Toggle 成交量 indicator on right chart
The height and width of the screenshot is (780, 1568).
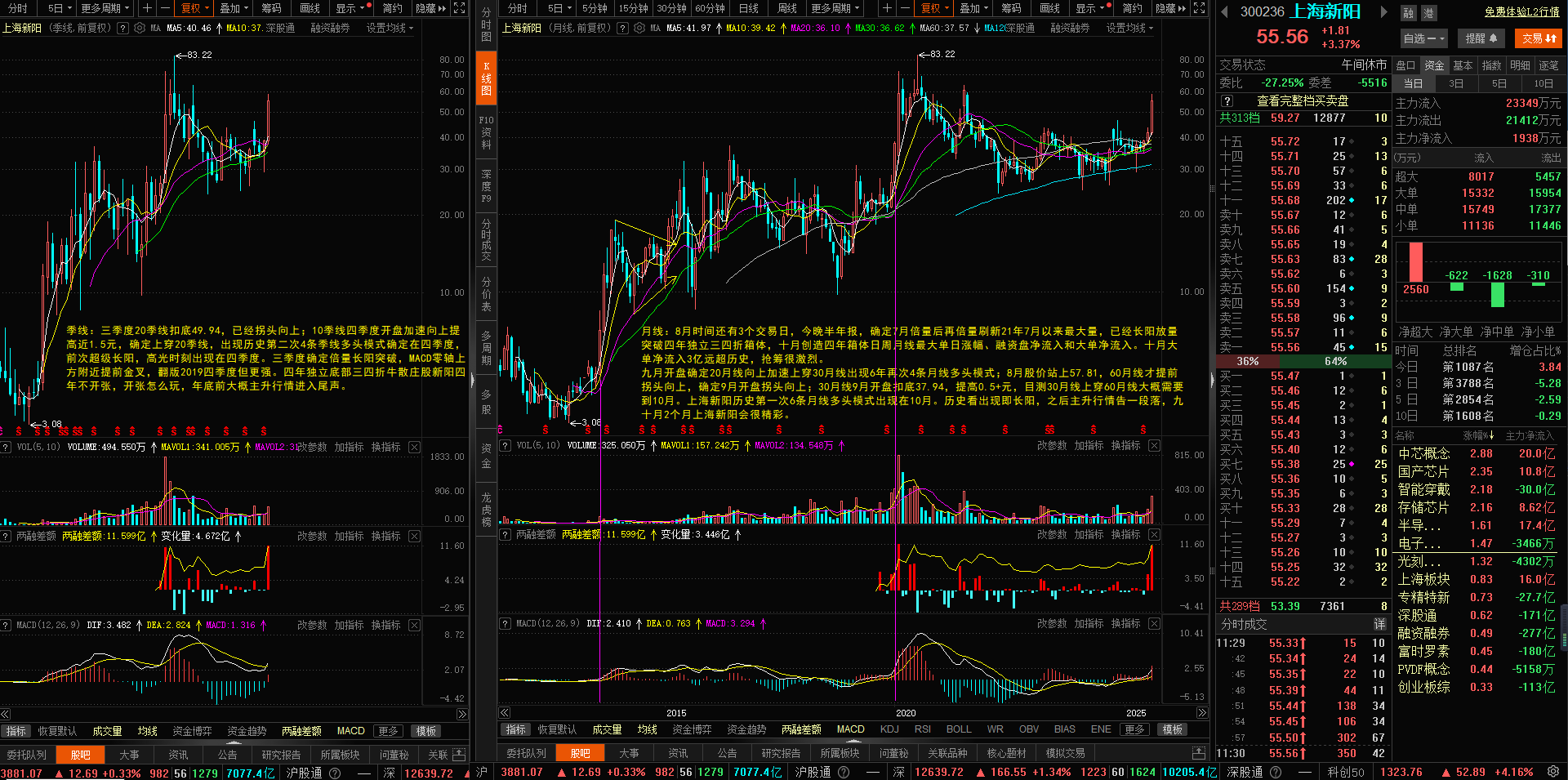click(x=607, y=729)
